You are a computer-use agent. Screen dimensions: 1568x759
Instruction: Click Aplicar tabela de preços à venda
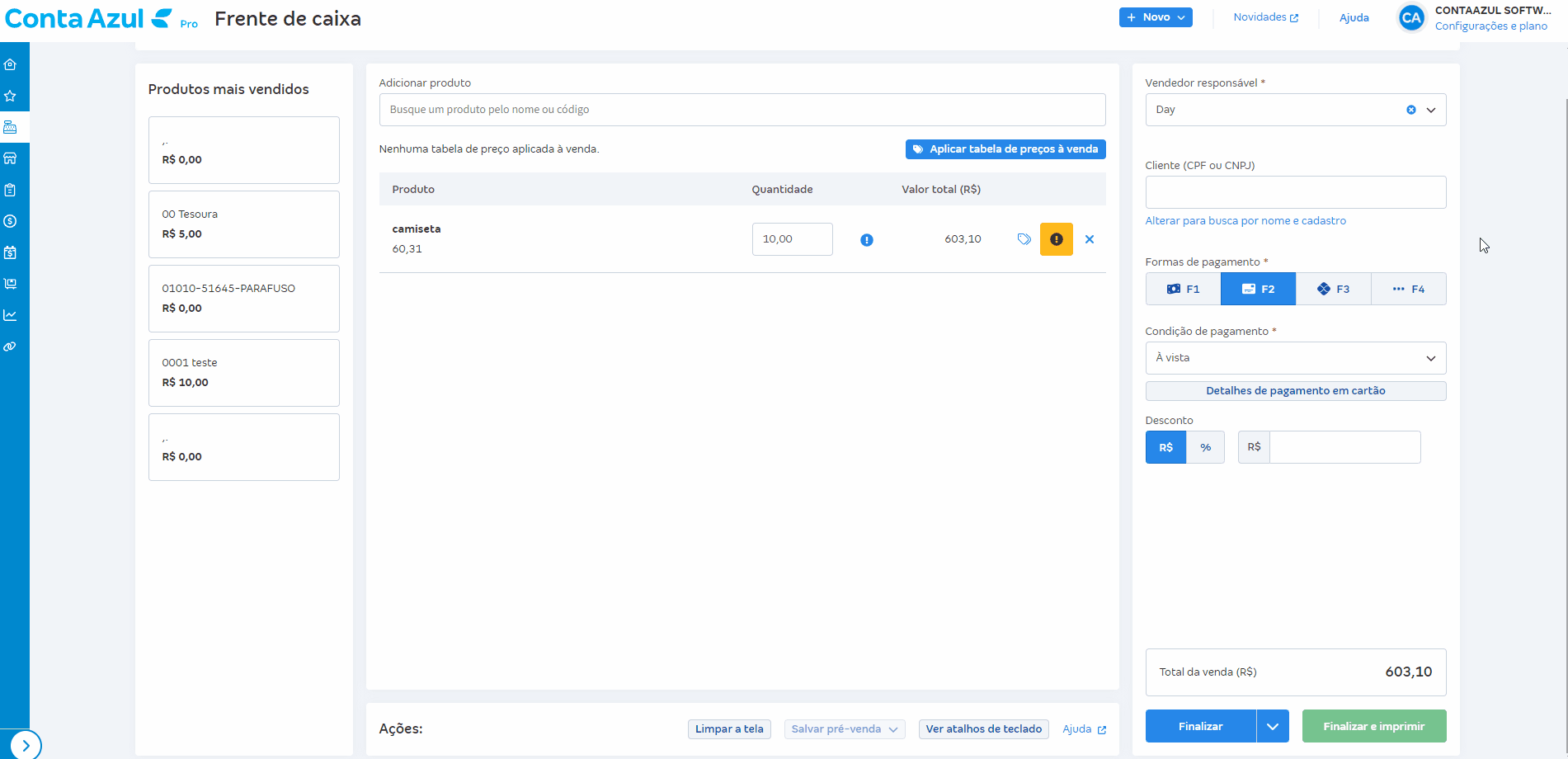coord(1005,149)
